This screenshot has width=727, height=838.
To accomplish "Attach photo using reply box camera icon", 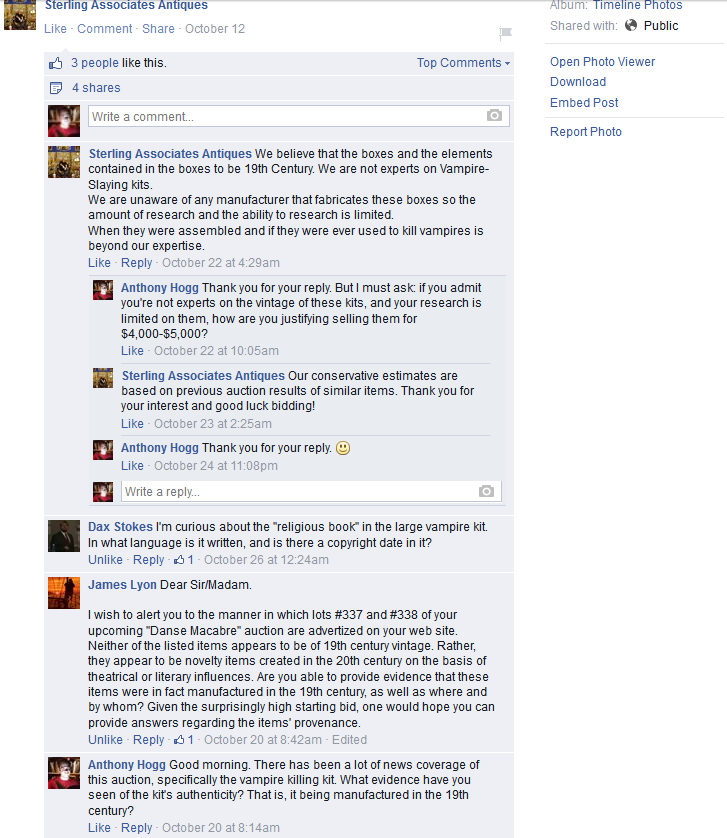I will 486,491.
